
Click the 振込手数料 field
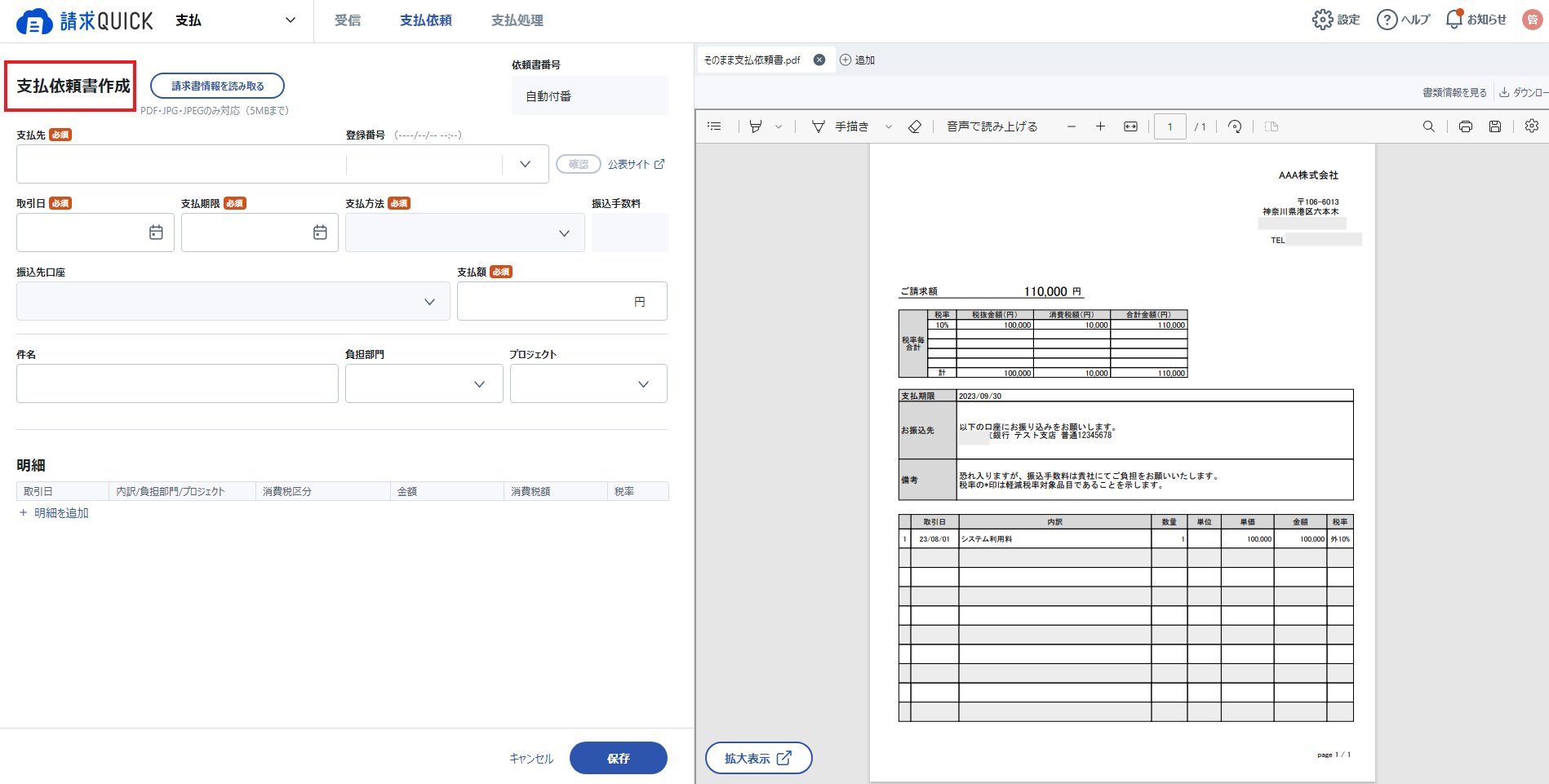[x=630, y=233]
